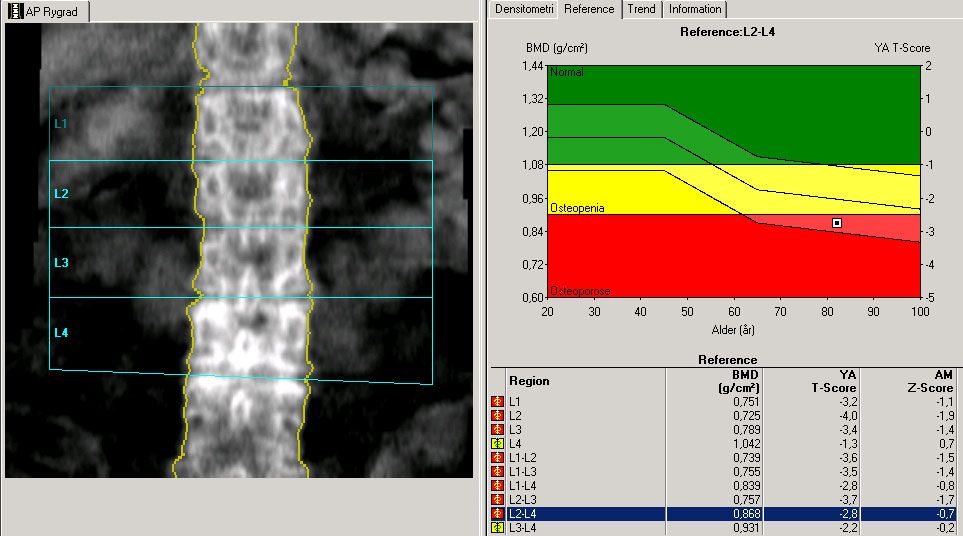Click the film icon on AP Rygrad tab
963x536 pixels.
click(x=15, y=12)
